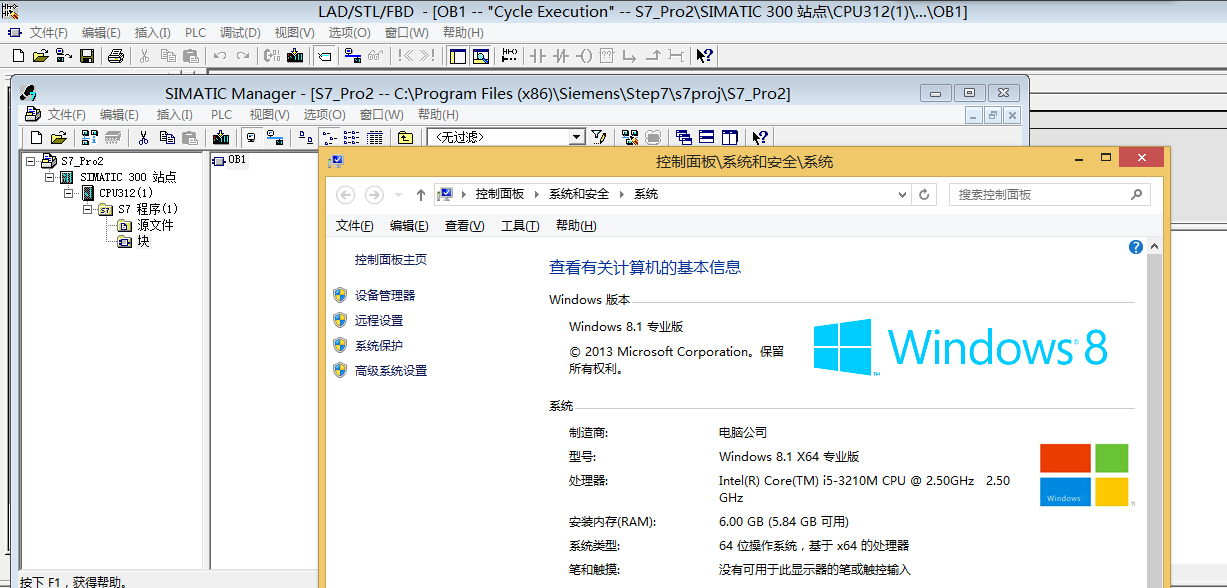Insert an output coil element
This screenshot has width=1227, height=588.
(x=585, y=56)
